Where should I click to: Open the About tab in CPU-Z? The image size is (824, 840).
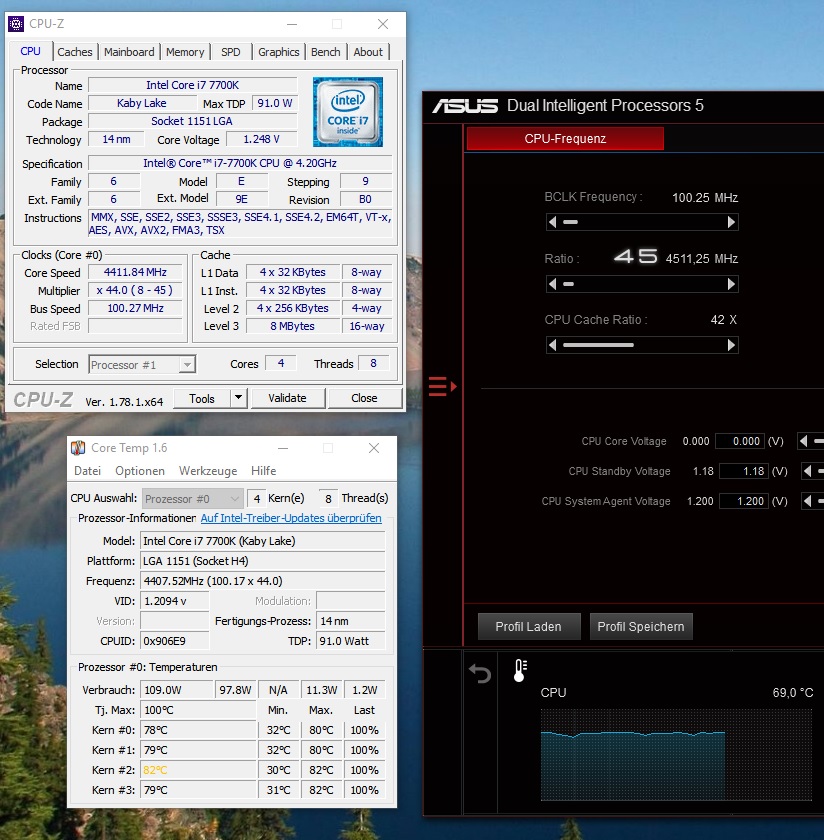click(x=368, y=52)
